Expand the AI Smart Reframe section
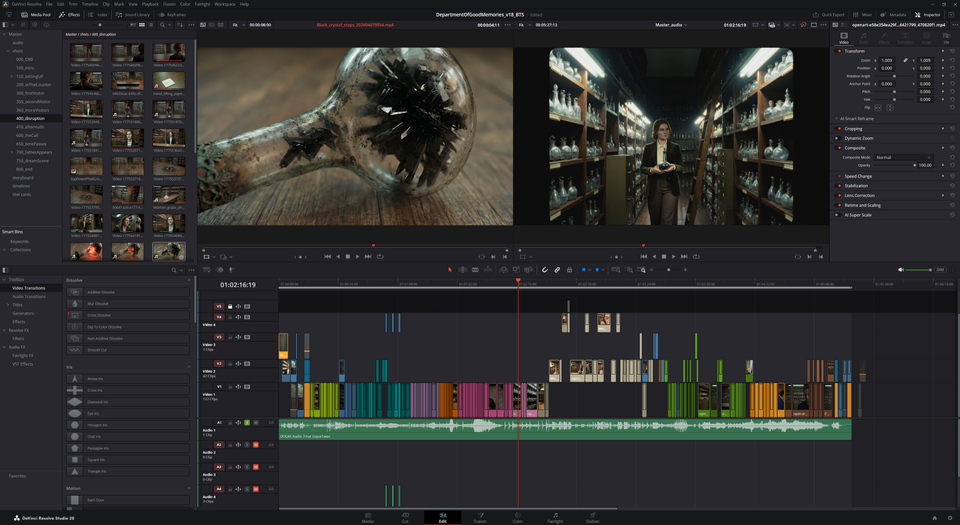960x525 pixels. (836, 119)
